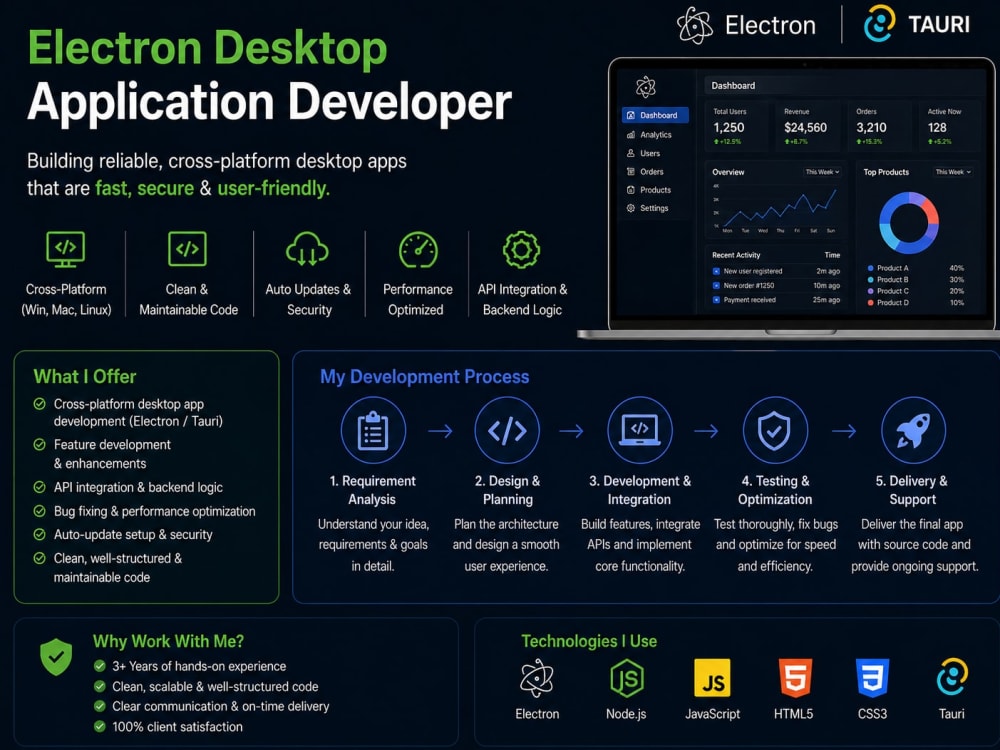Click the Requirement Analysis clipboard icon
The width and height of the screenshot is (1000, 750).
(x=373, y=431)
